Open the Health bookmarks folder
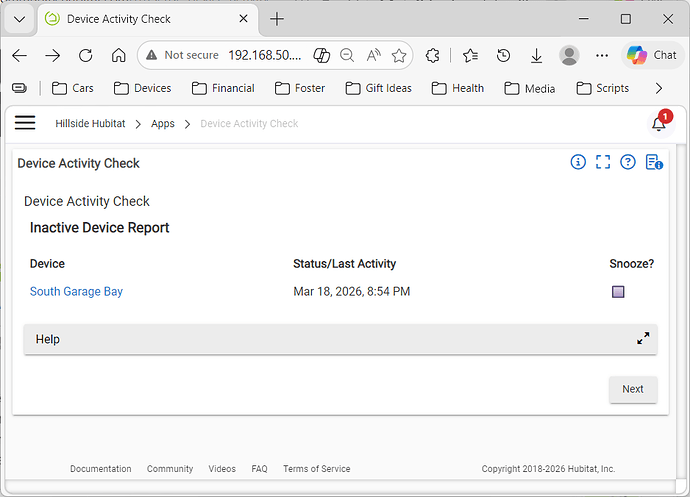The image size is (690, 497). (x=458, y=88)
